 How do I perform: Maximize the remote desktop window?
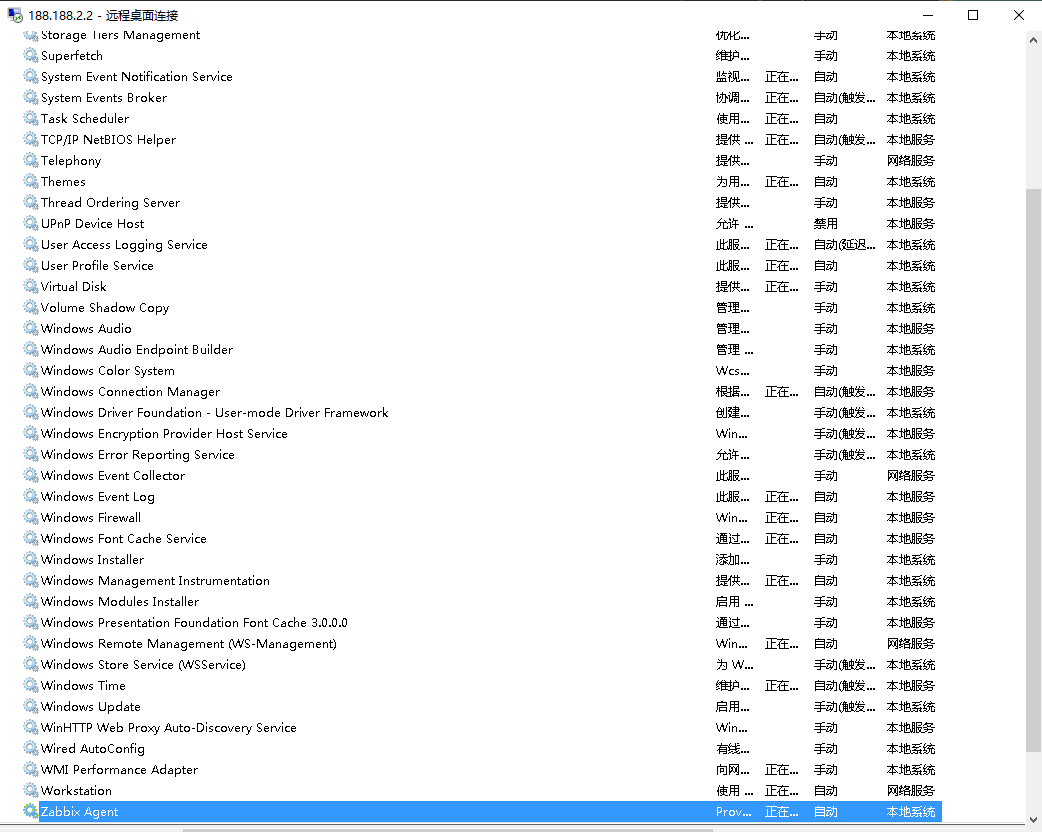click(973, 15)
